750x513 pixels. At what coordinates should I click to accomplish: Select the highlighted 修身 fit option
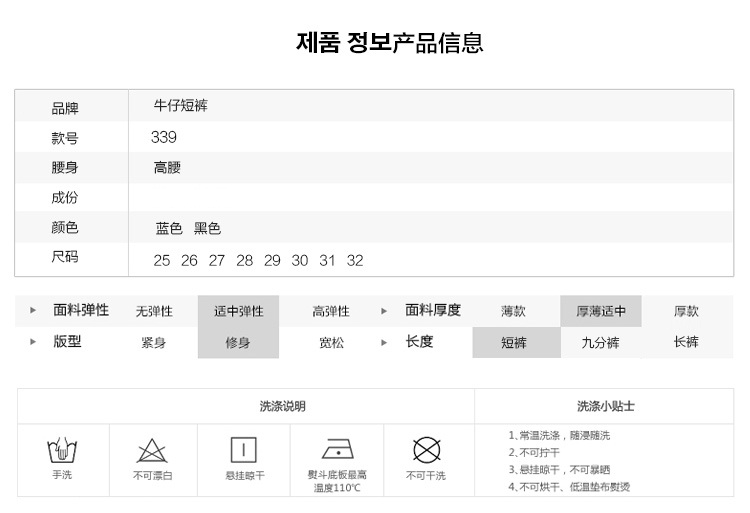click(239, 342)
